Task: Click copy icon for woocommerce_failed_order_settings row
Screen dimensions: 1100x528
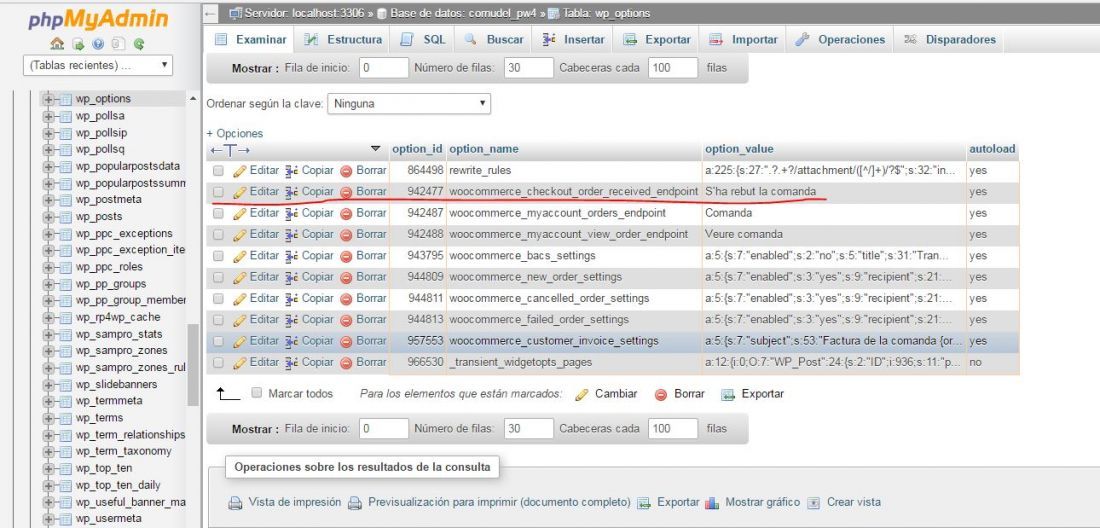Action: point(292,320)
